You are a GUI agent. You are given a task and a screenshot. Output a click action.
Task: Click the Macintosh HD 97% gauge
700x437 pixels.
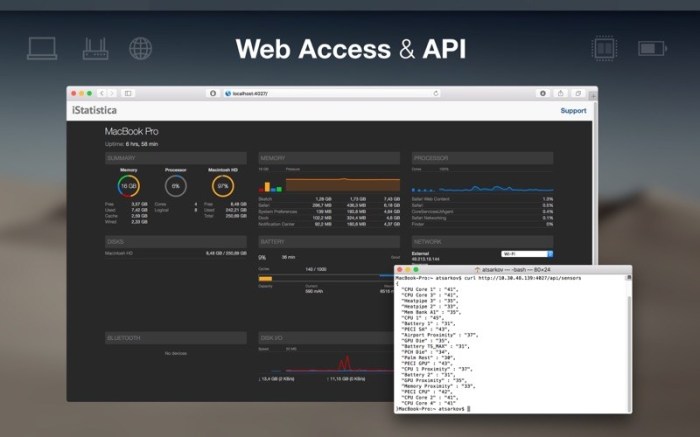pyautogui.click(x=223, y=186)
